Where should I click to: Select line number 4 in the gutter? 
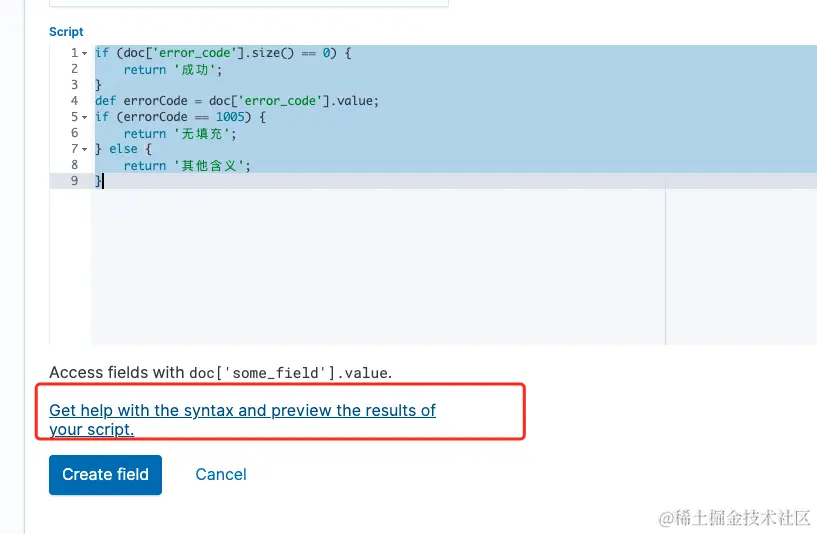pos(74,101)
